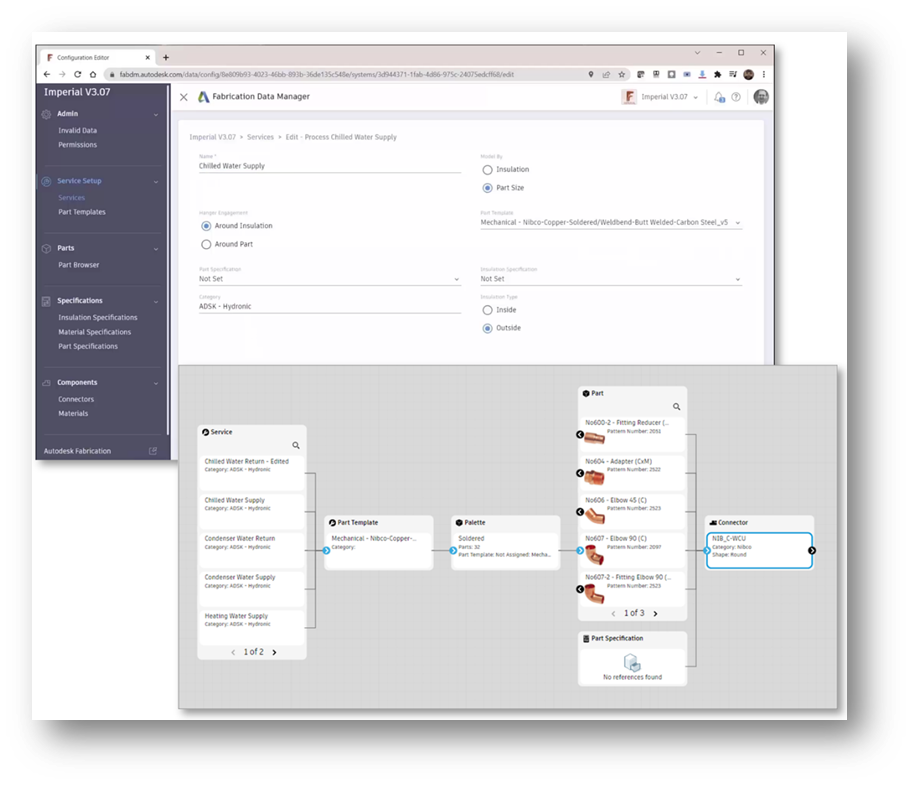The height and width of the screenshot is (785, 912).
Task: Bookmark this page with the star icon
Action: (622, 74)
